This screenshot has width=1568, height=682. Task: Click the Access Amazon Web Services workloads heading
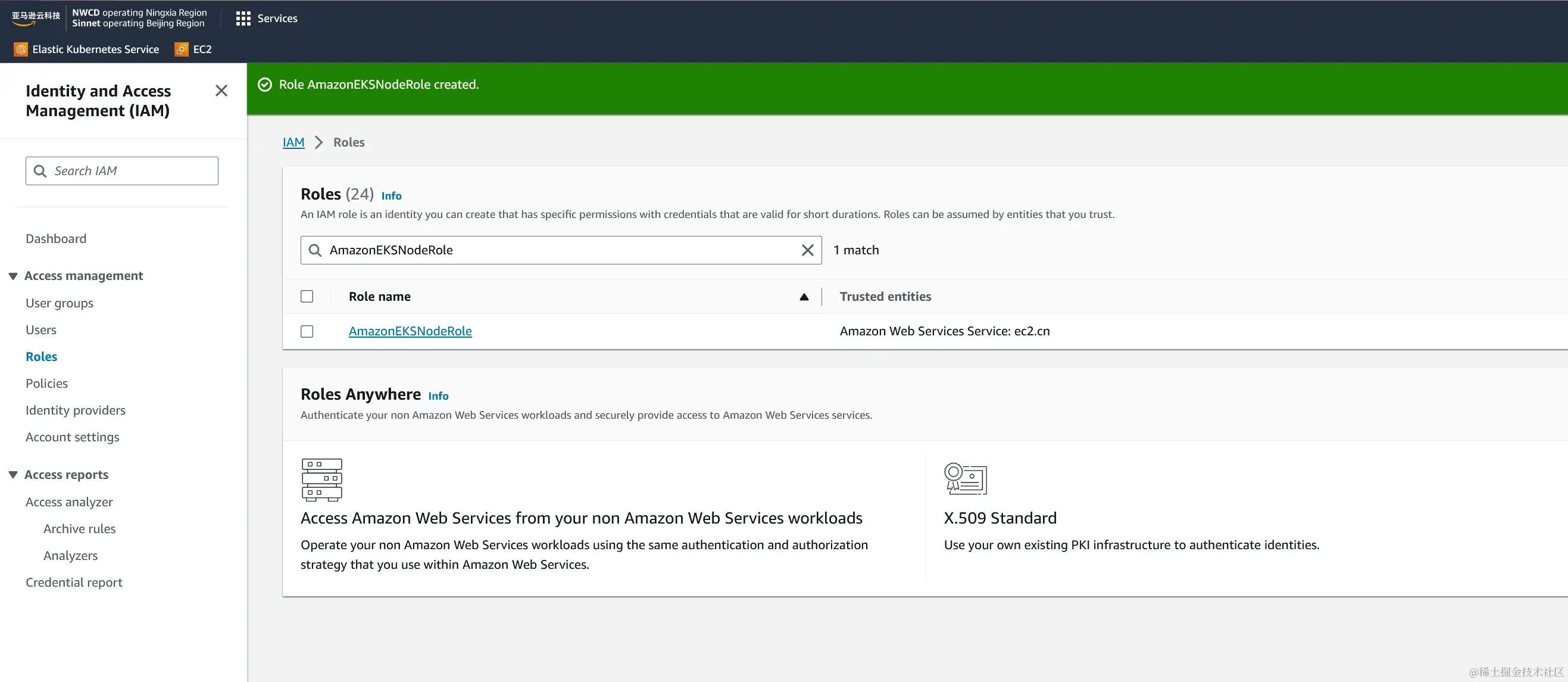coord(582,518)
